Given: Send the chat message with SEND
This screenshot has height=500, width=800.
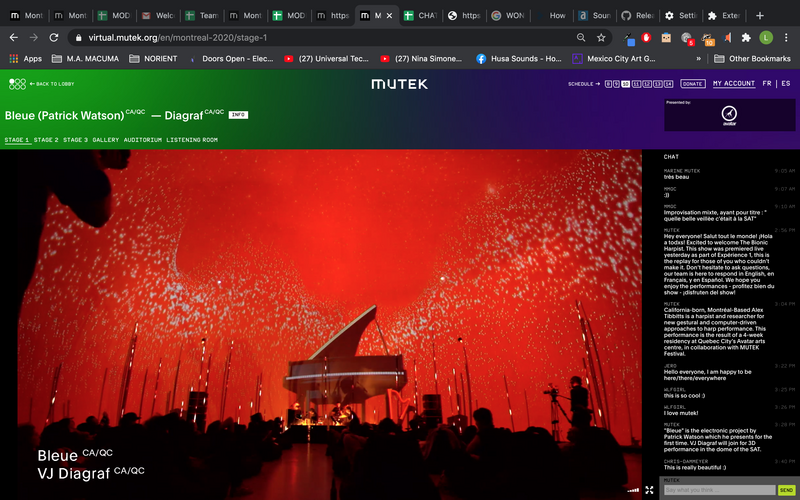Looking at the screenshot, I should click(786, 490).
